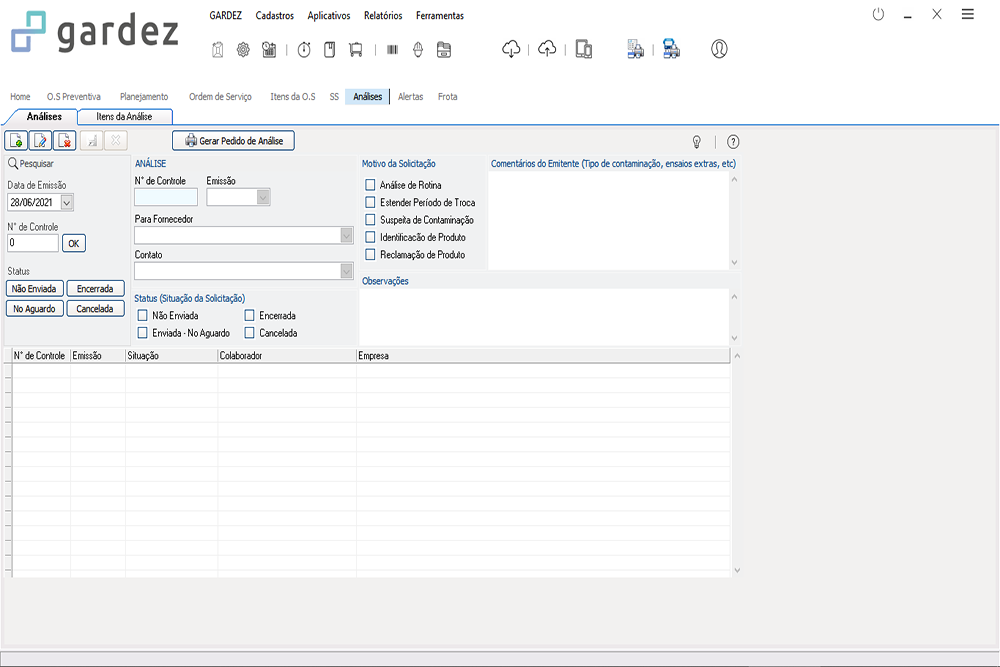Click Gerar Pedido de Análise button

(233, 141)
